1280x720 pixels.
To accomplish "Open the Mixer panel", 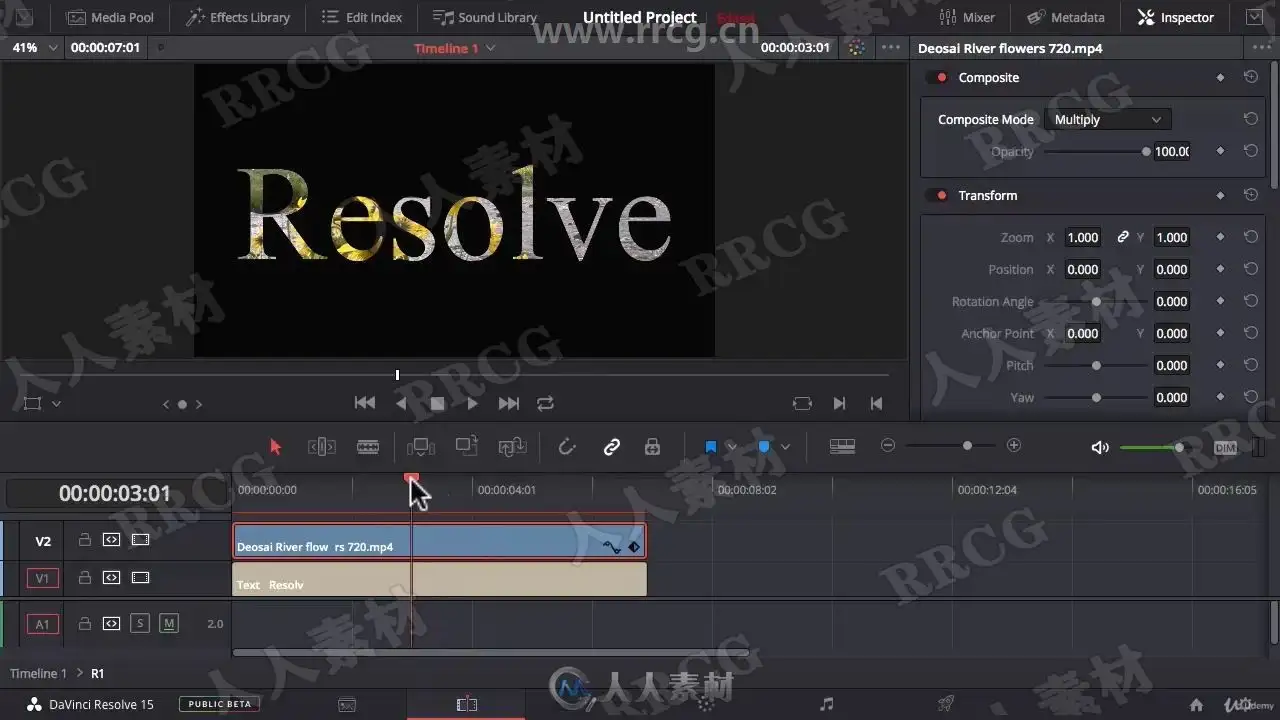I will 967,17.
